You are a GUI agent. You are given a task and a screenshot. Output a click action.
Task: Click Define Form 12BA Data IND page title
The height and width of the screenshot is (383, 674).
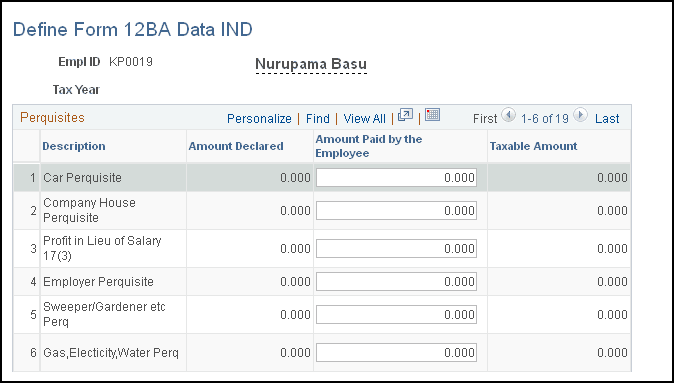point(133,29)
